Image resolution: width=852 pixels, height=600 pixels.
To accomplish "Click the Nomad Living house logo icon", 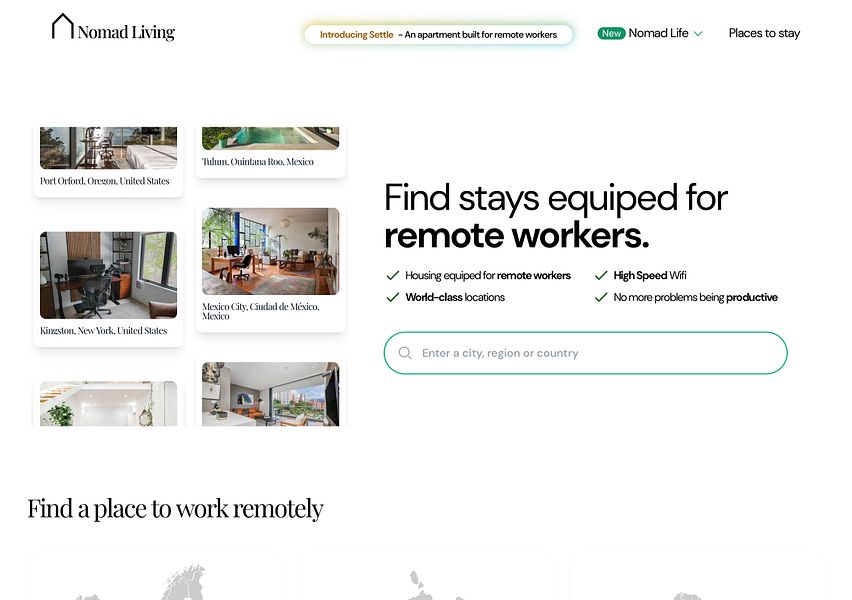I will click(x=62, y=27).
